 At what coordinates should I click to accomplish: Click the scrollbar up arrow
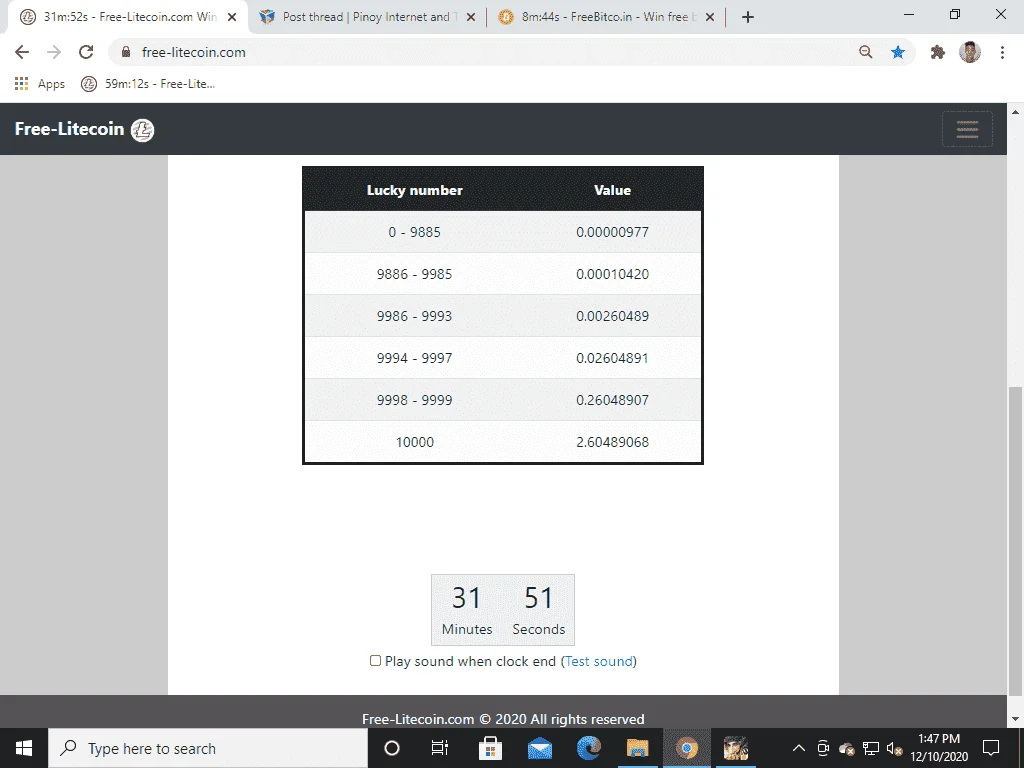[1015, 112]
